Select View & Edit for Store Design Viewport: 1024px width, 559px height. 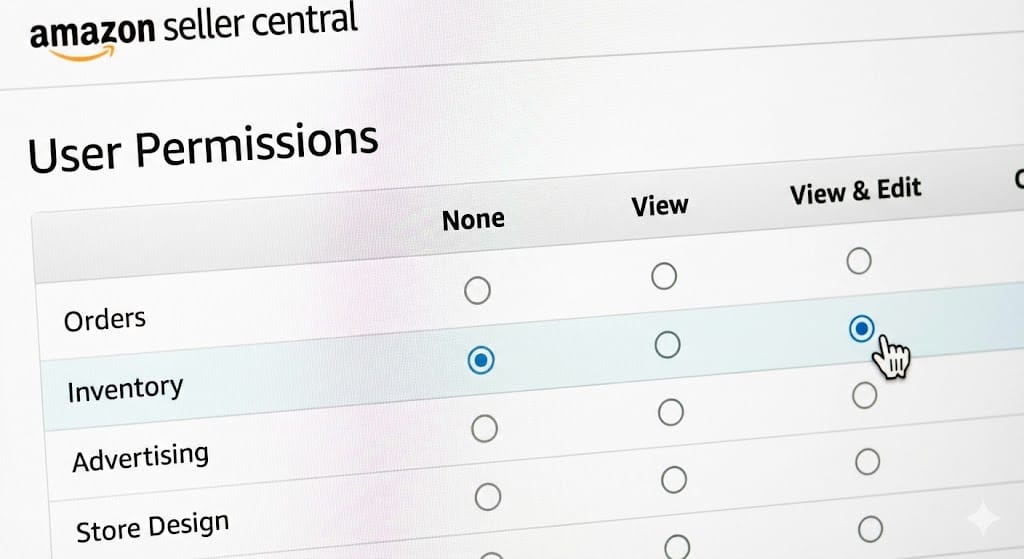[x=868, y=462]
